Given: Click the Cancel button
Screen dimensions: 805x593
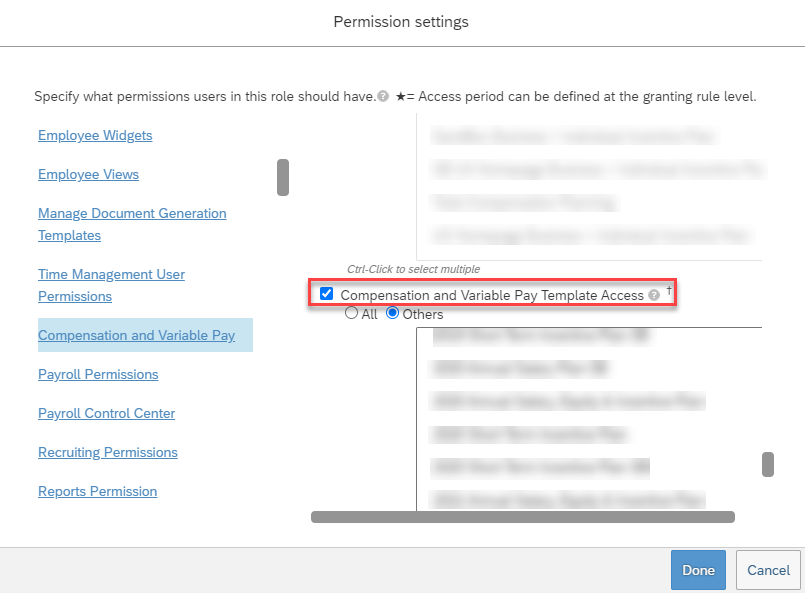Looking at the screenshot, I should point(768,570).
